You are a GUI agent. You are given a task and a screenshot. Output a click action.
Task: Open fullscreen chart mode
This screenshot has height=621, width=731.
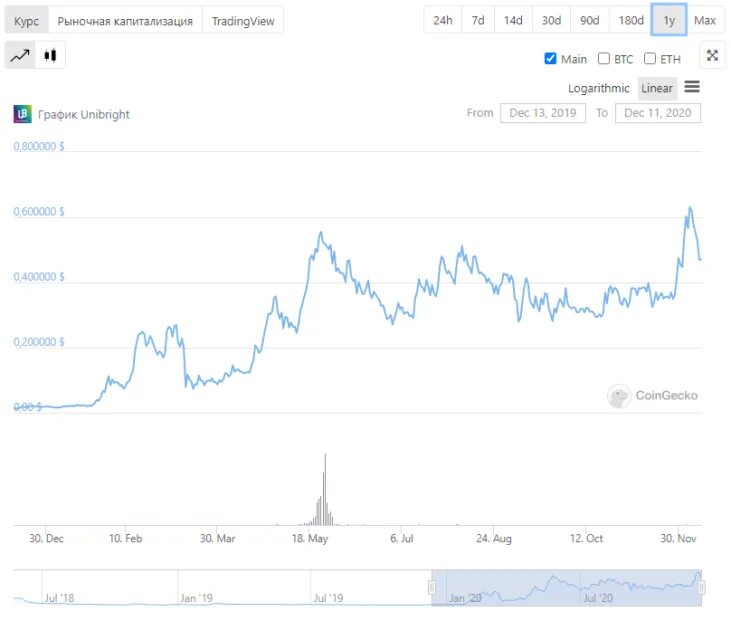point(712,55)
